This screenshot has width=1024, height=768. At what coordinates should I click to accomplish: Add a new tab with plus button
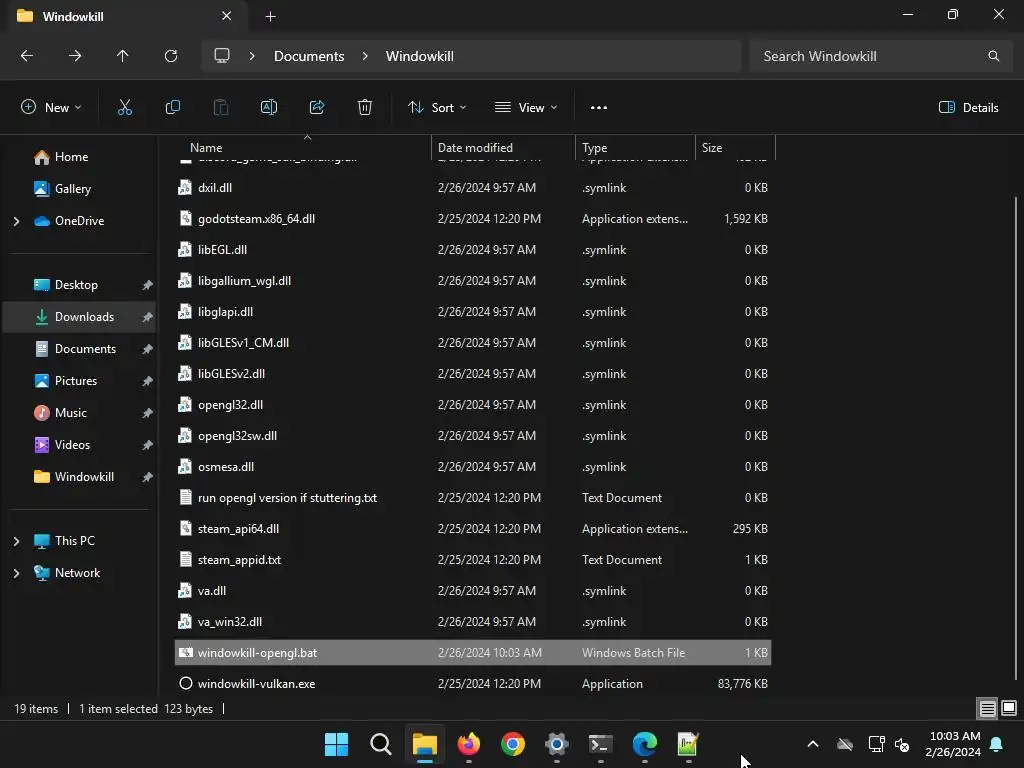270,17
